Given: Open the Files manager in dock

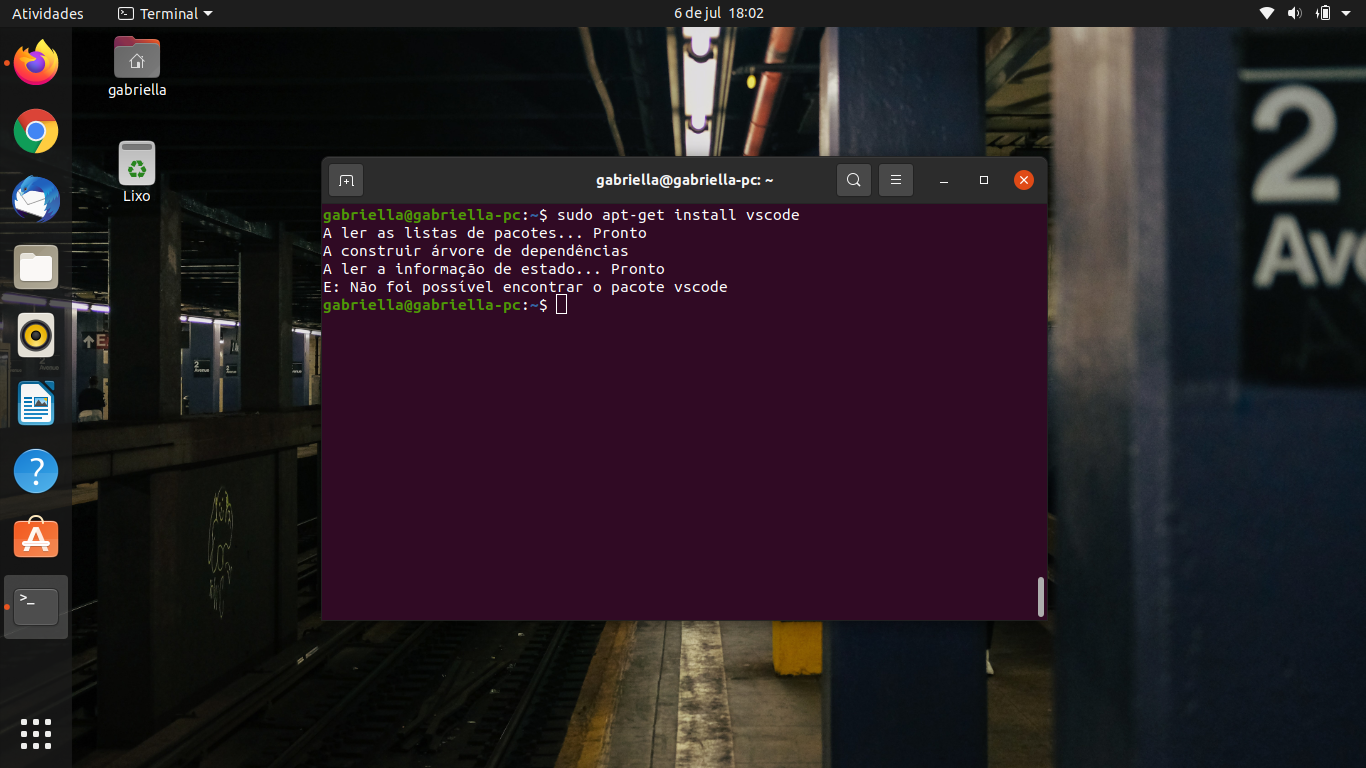Looking at the screenshot, I should pos(36,267).
